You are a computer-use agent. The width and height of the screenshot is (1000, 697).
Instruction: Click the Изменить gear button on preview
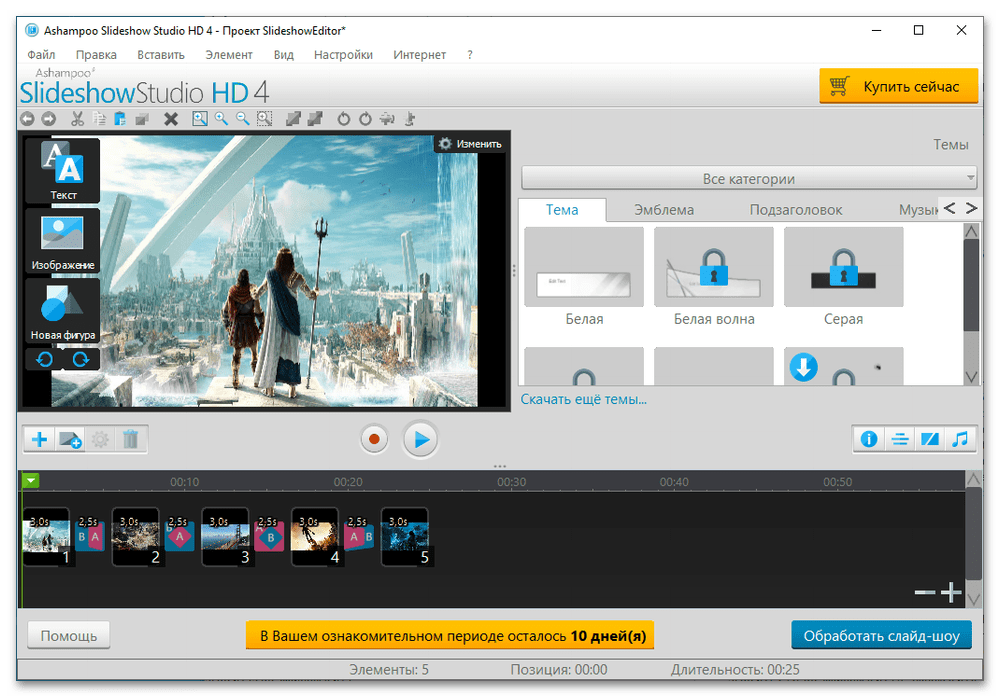tap(471, 144)
